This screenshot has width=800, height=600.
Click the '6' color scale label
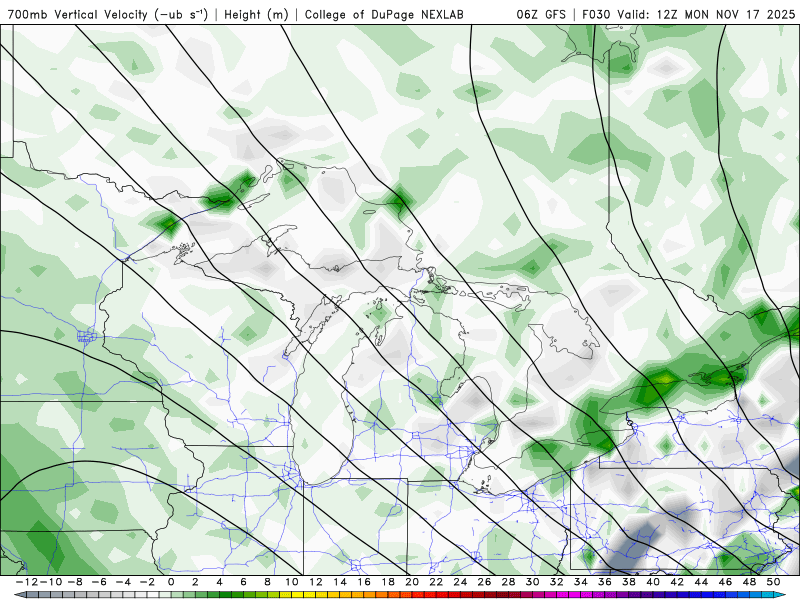point(243,582)
